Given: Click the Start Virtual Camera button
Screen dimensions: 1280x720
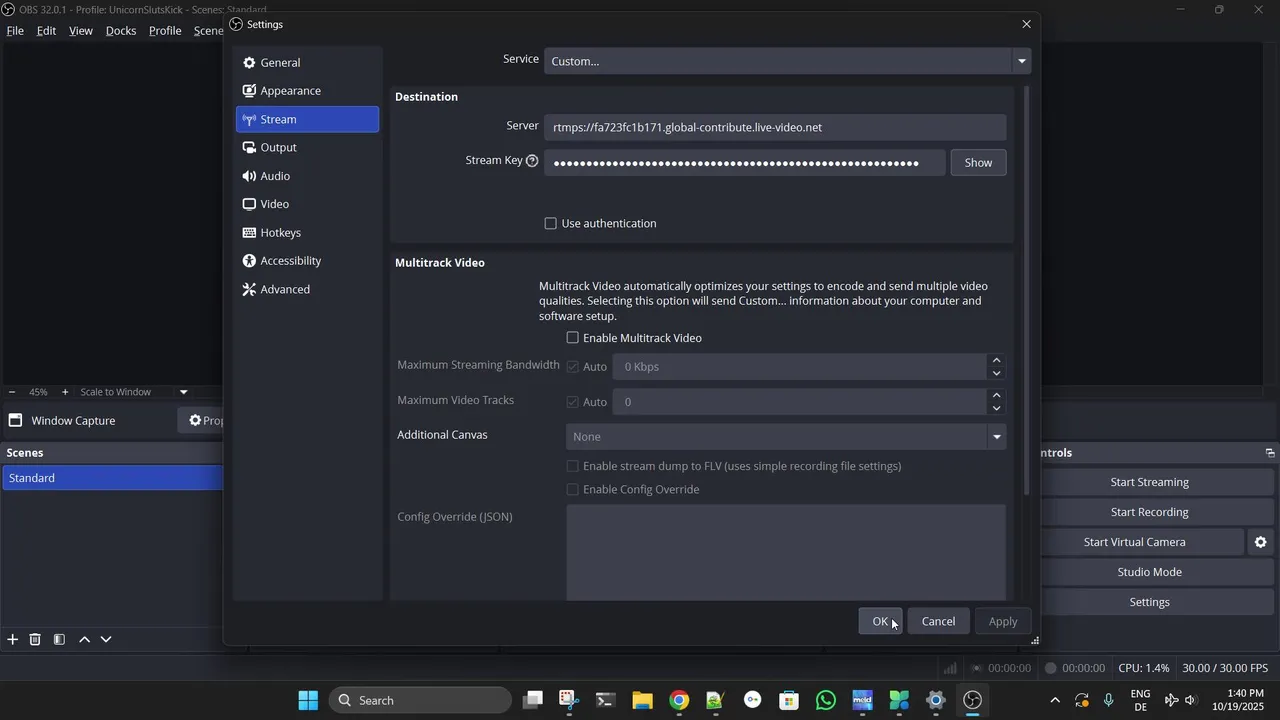Looking at the screenshot, I should coord(1134,542).
